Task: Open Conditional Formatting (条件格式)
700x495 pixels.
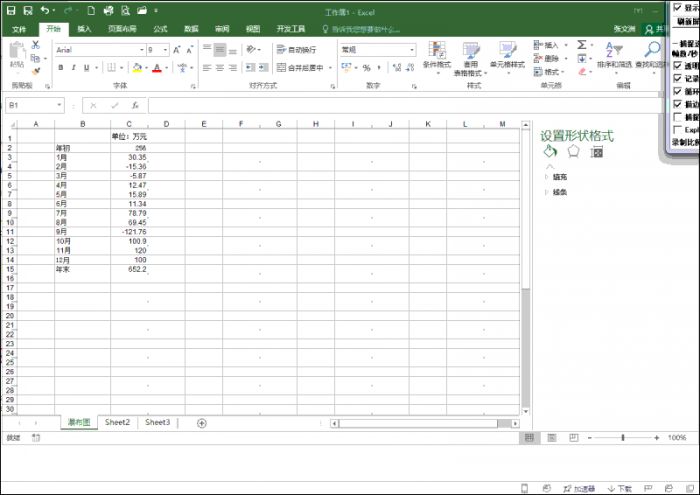Action: (x=437, y=57)
